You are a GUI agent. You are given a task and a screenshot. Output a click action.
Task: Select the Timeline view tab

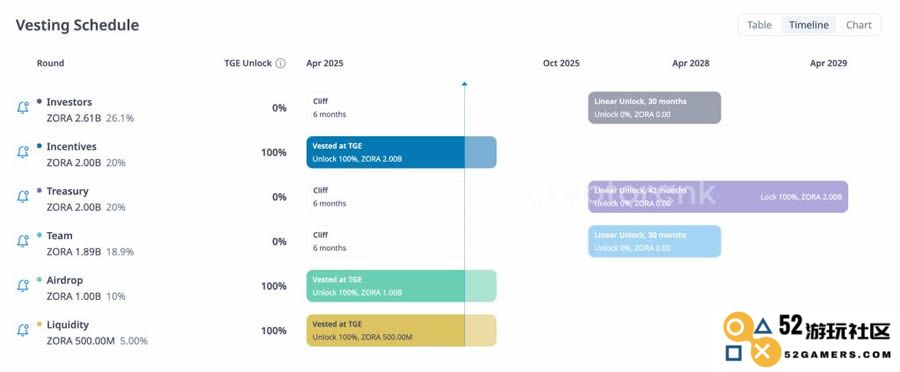[808, 25]
